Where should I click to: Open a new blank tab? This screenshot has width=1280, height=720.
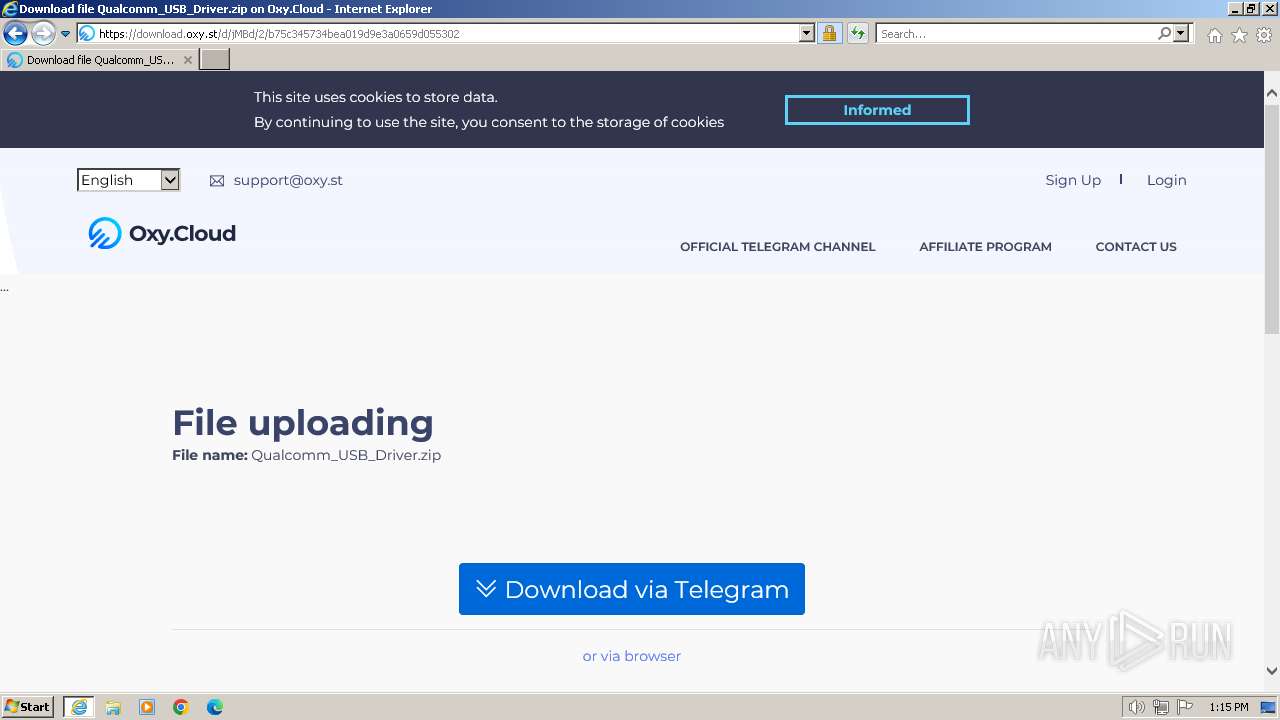tap(215, 59)
